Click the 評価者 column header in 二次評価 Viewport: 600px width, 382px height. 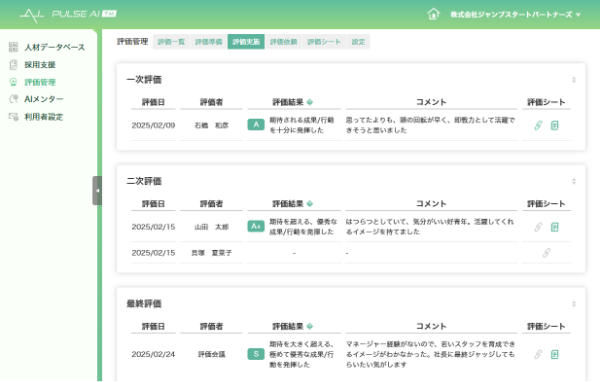[x=212, y=204]
